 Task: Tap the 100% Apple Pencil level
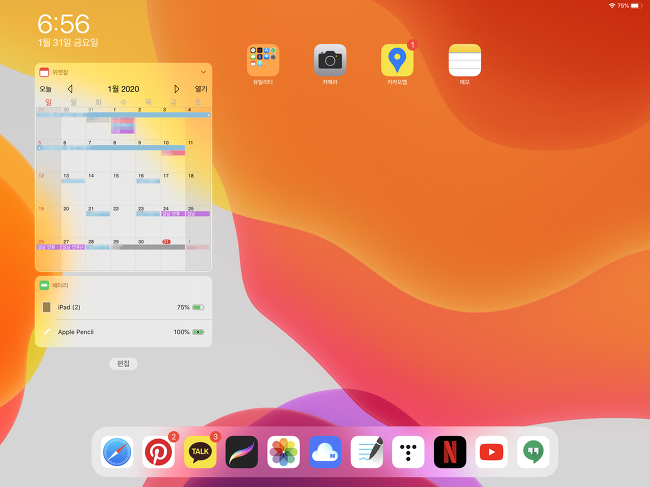[182, 332]
